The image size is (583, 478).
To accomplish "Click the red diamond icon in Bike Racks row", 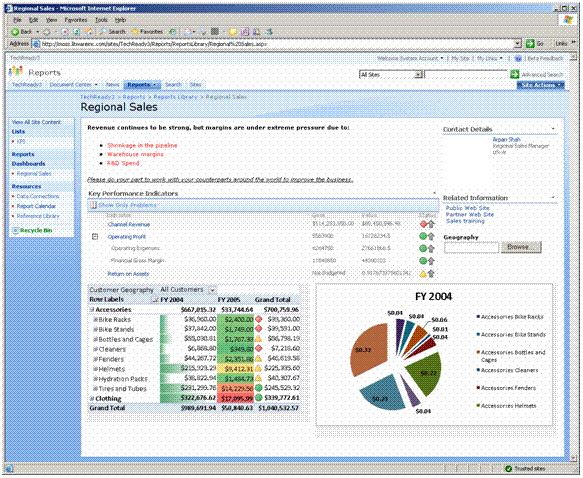I will pos(259,319).
